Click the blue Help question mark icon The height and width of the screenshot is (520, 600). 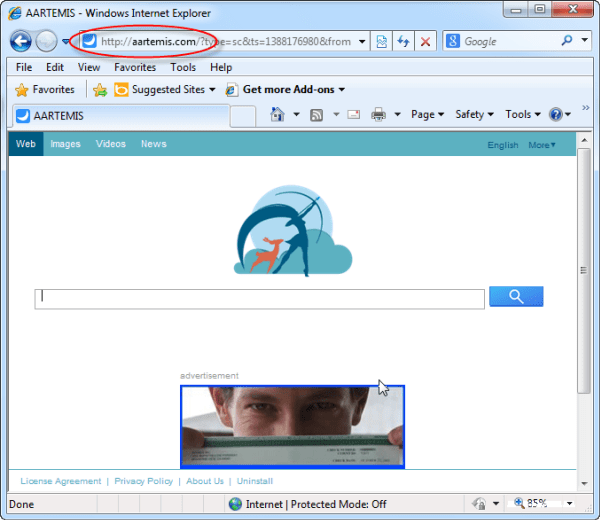click(x=555, y=114)
